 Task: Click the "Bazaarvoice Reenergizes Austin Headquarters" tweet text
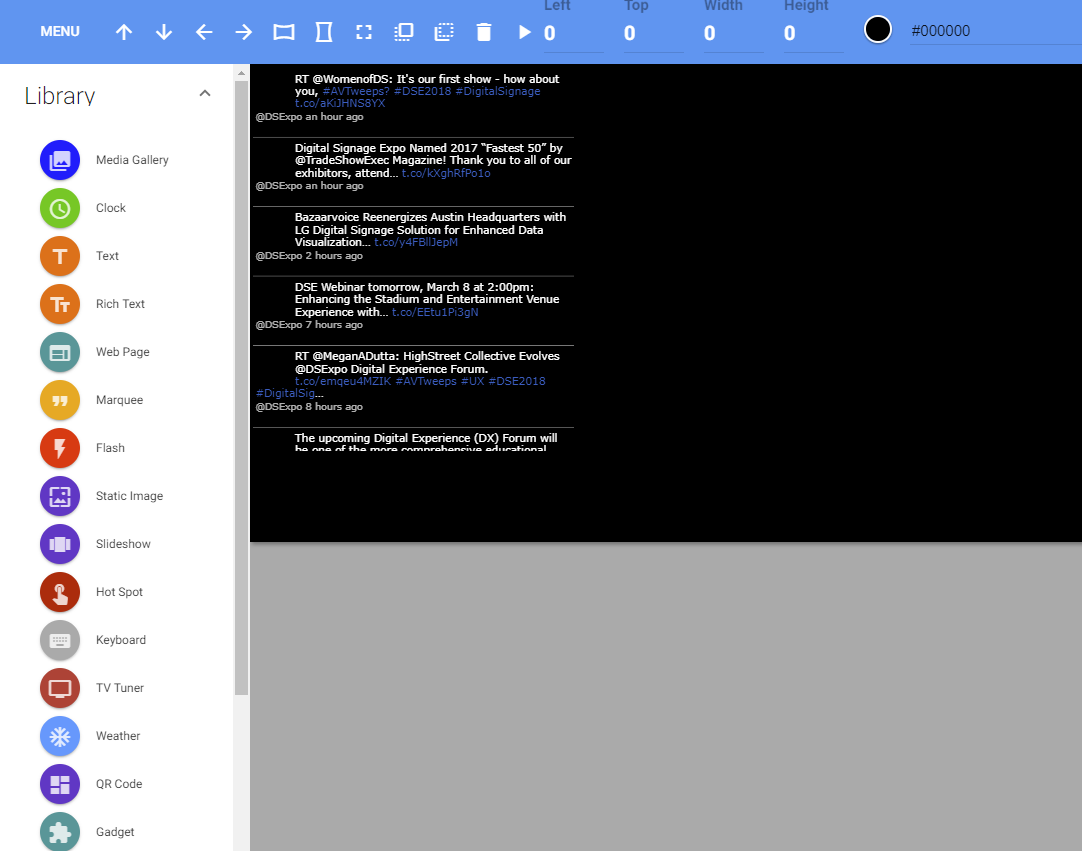pyautogui.click(x=431, y=230)
